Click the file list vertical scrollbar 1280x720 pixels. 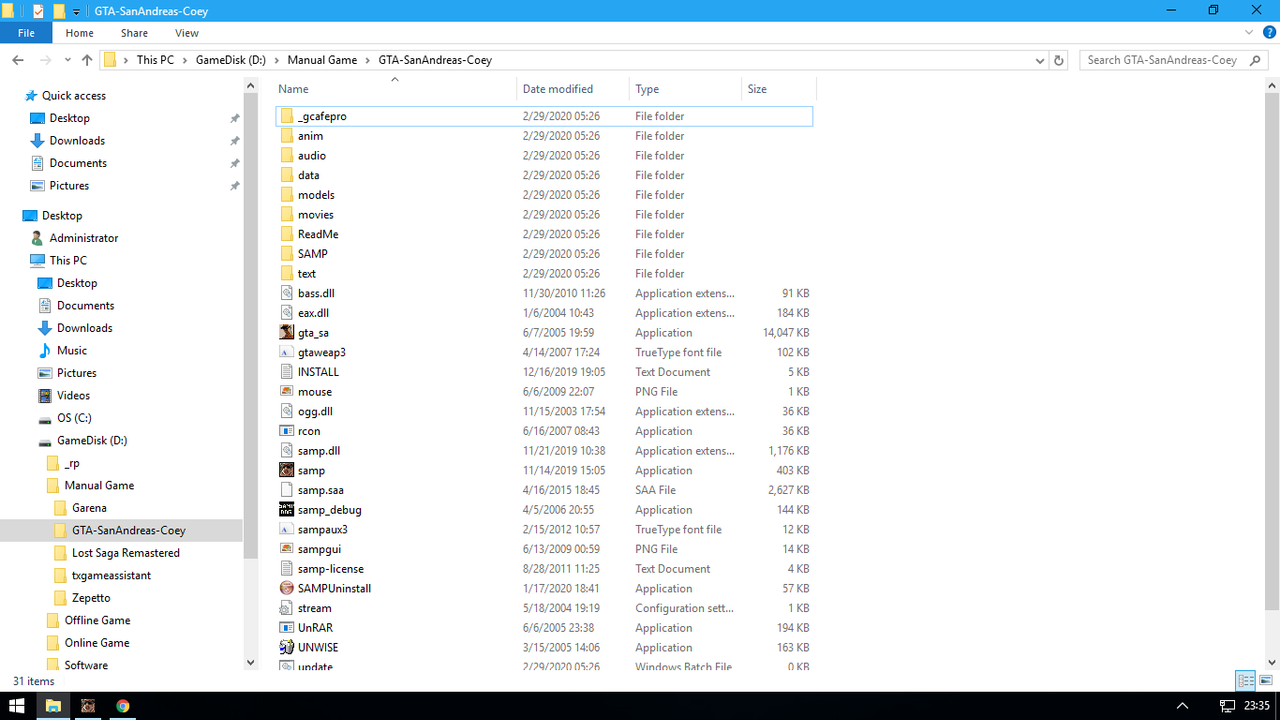click(1272, 350)
